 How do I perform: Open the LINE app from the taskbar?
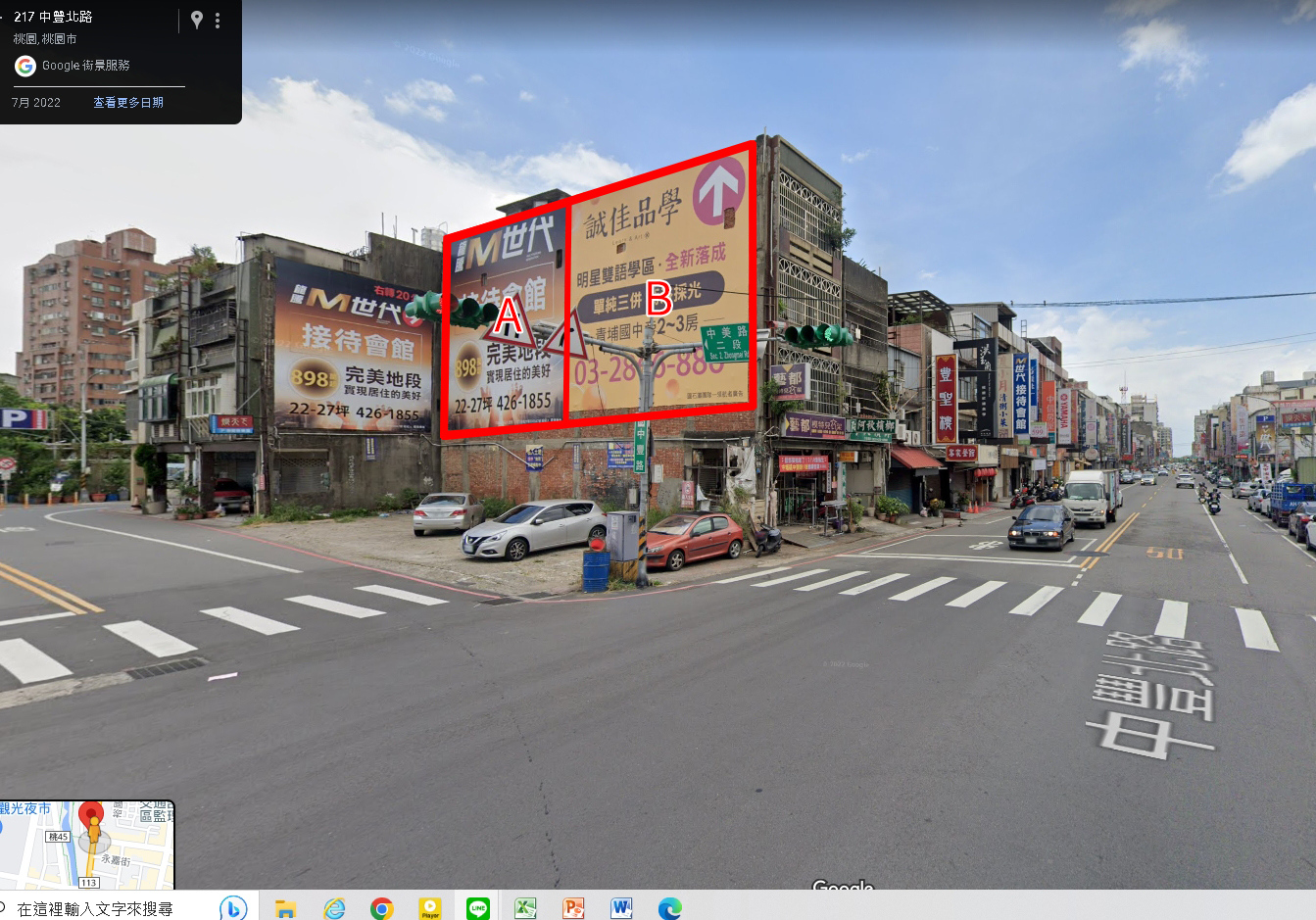478,908
